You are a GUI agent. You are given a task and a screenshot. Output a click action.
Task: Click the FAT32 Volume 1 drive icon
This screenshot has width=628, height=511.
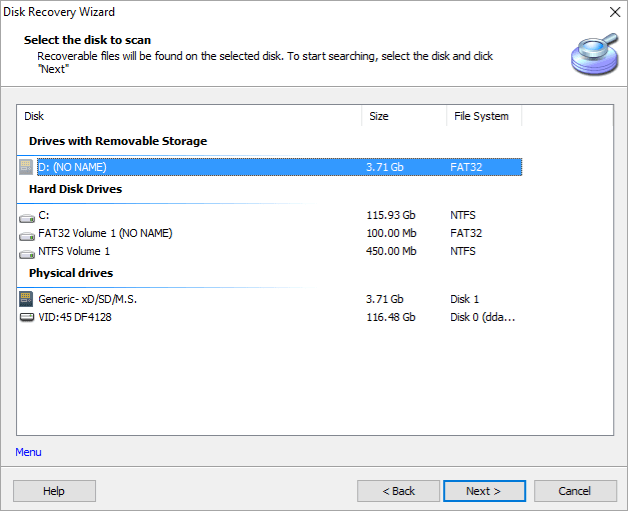tap(27, 233)
